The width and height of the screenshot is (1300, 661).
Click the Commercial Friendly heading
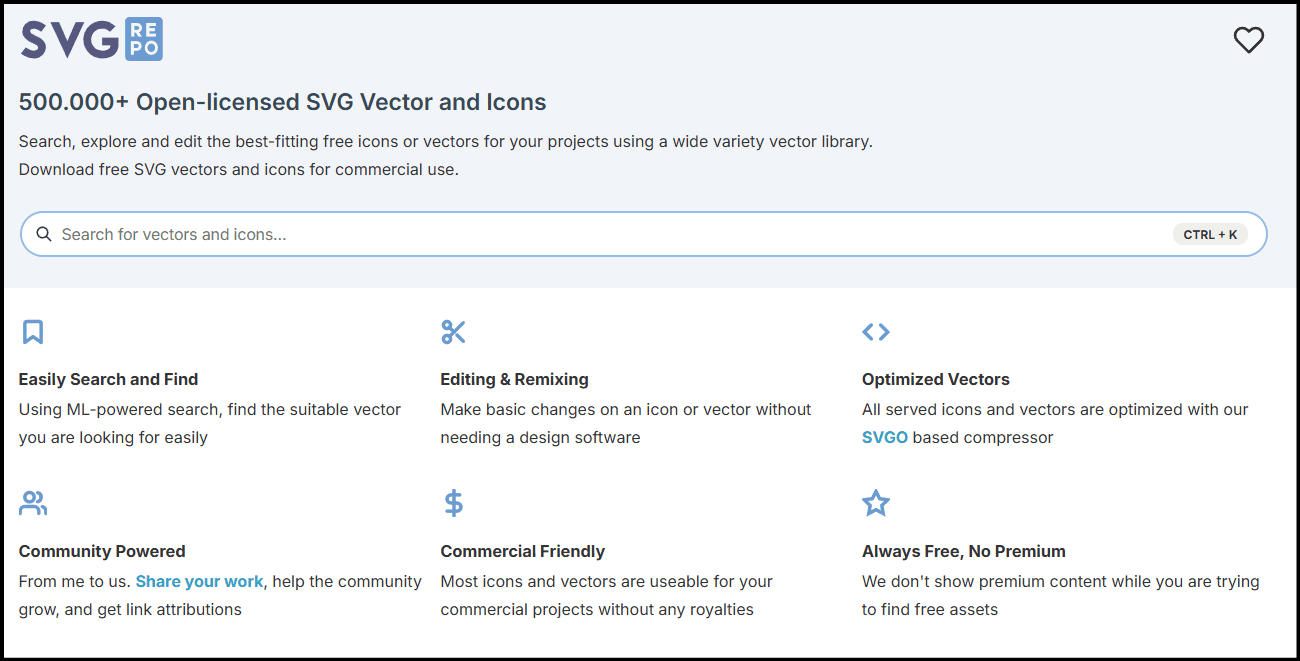point(523,551)
